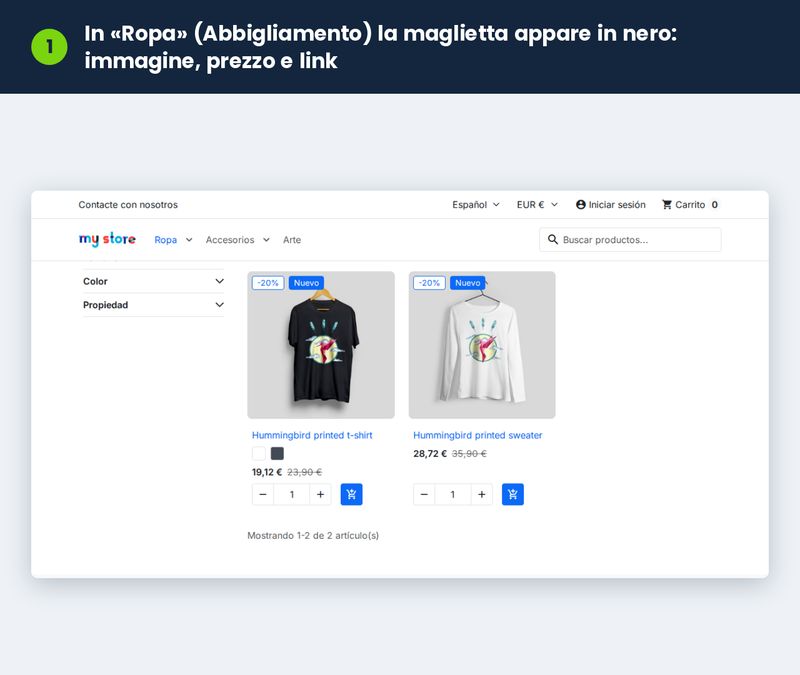
Task: Open the EUR € currency dropdown
Action: coord(537,205)
